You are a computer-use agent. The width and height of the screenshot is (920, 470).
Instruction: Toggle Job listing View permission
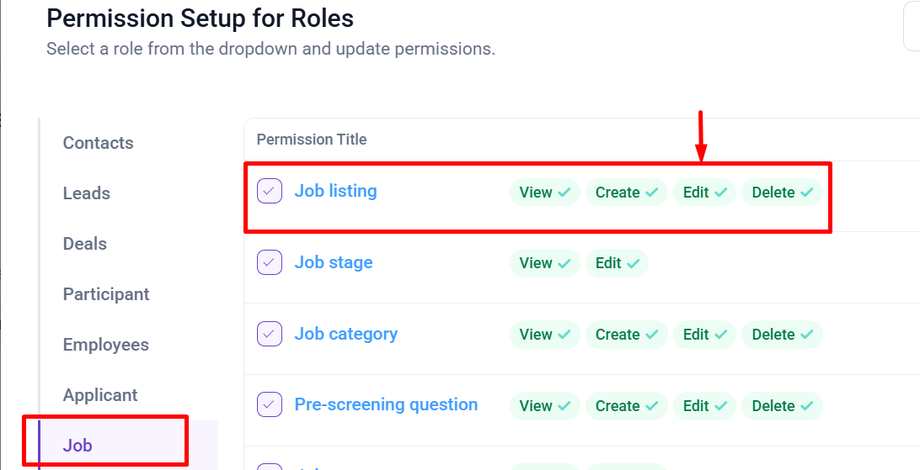pyautogui.click(x=544, y=192)
